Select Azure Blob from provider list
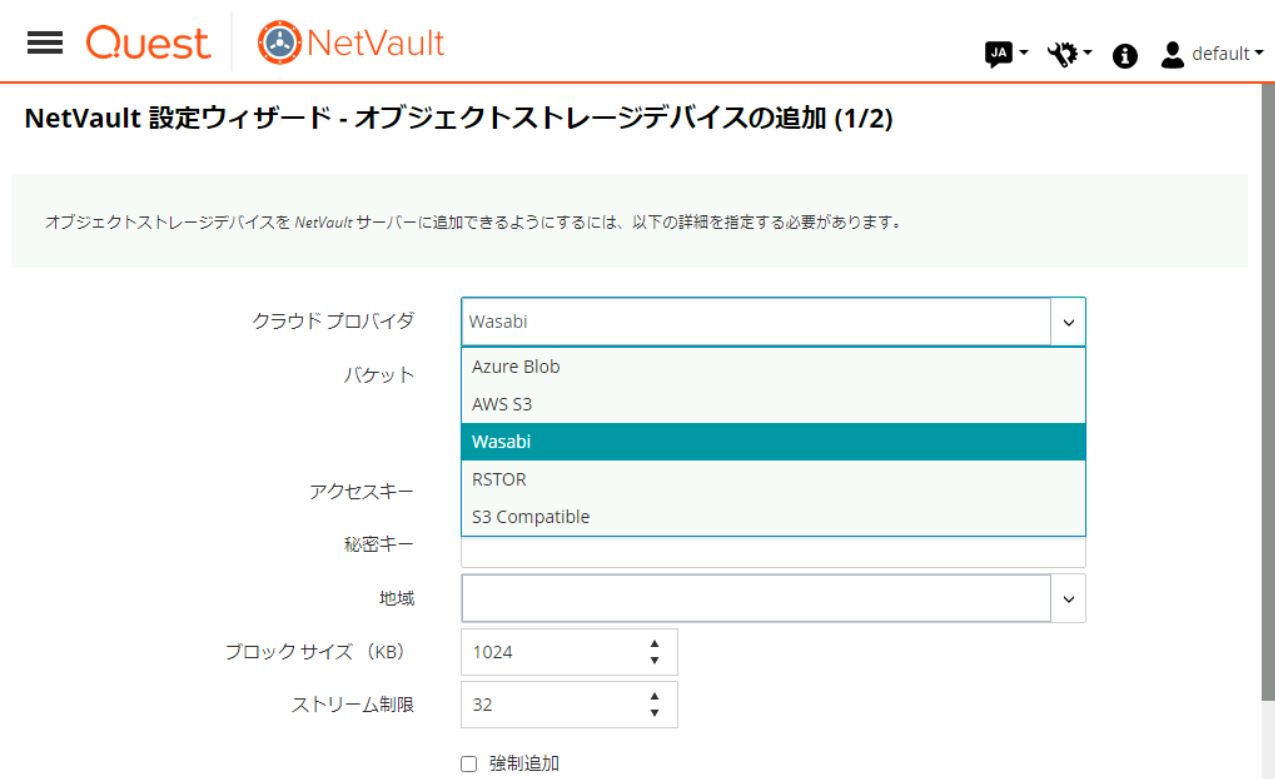The width and height of the screenshot is (1275, 779). pos(516,366)
